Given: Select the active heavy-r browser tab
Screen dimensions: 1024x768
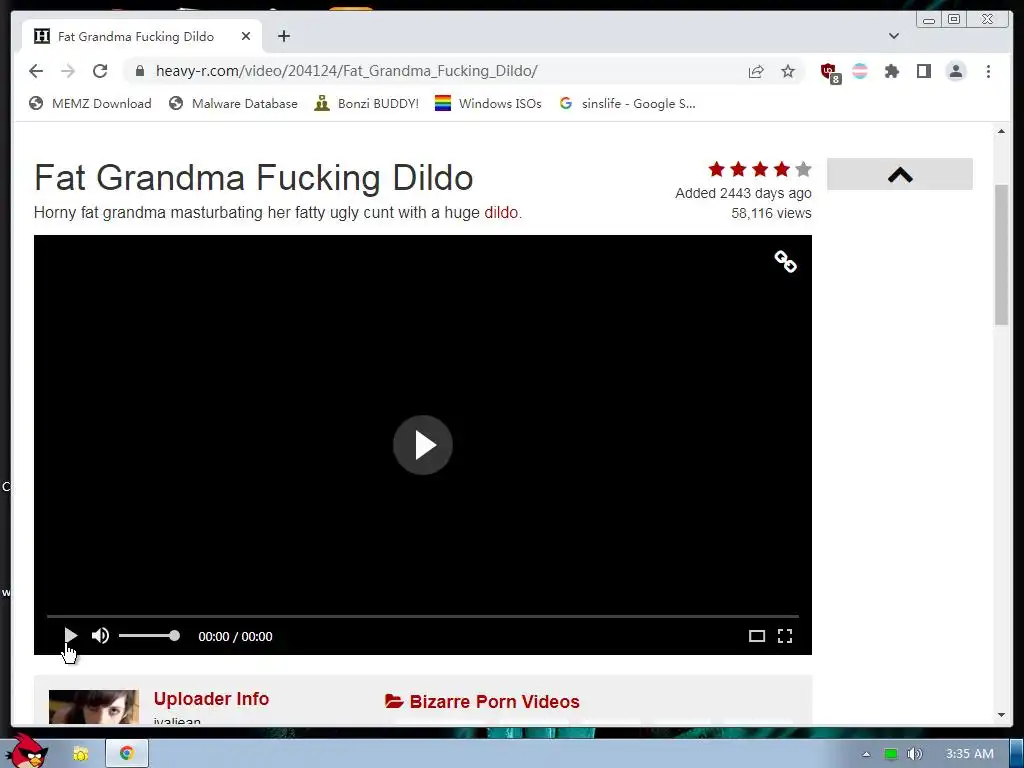Looking at the screenshot, I should 142,37.
